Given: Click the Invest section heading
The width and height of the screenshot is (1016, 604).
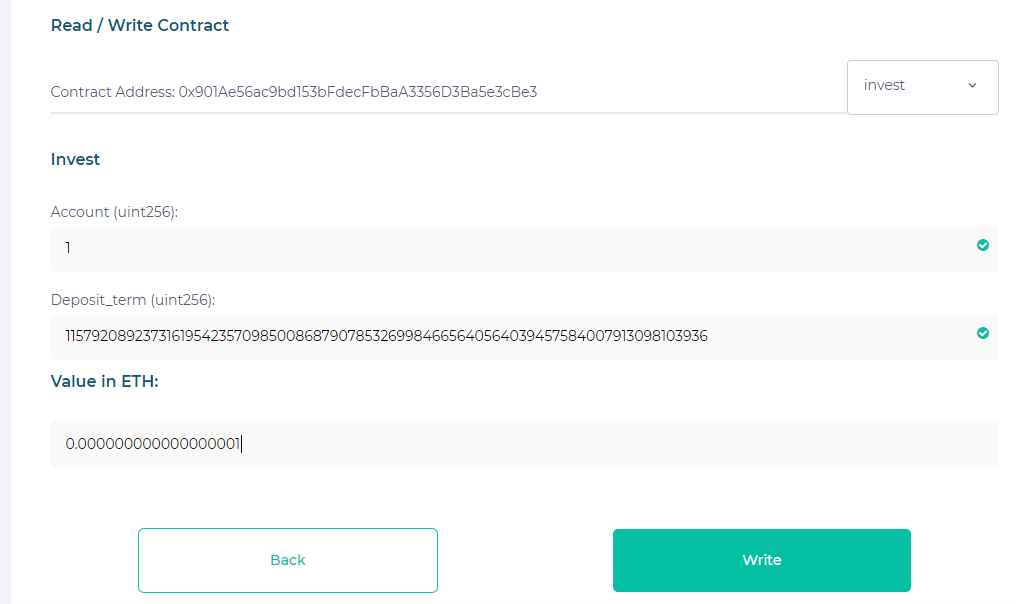Looking at the screenshot, I should click(75, 159).
